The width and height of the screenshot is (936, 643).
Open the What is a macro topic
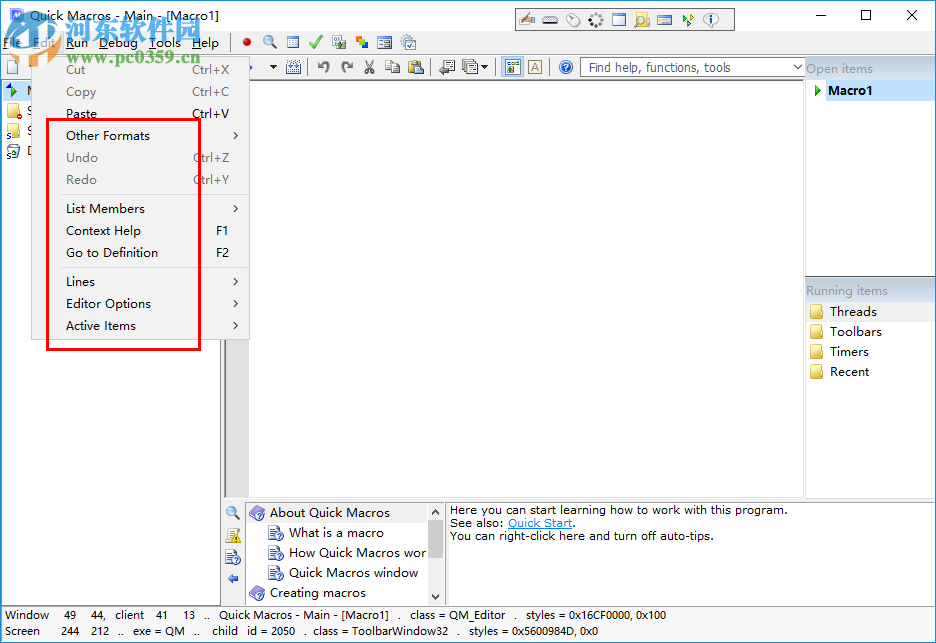336,533
